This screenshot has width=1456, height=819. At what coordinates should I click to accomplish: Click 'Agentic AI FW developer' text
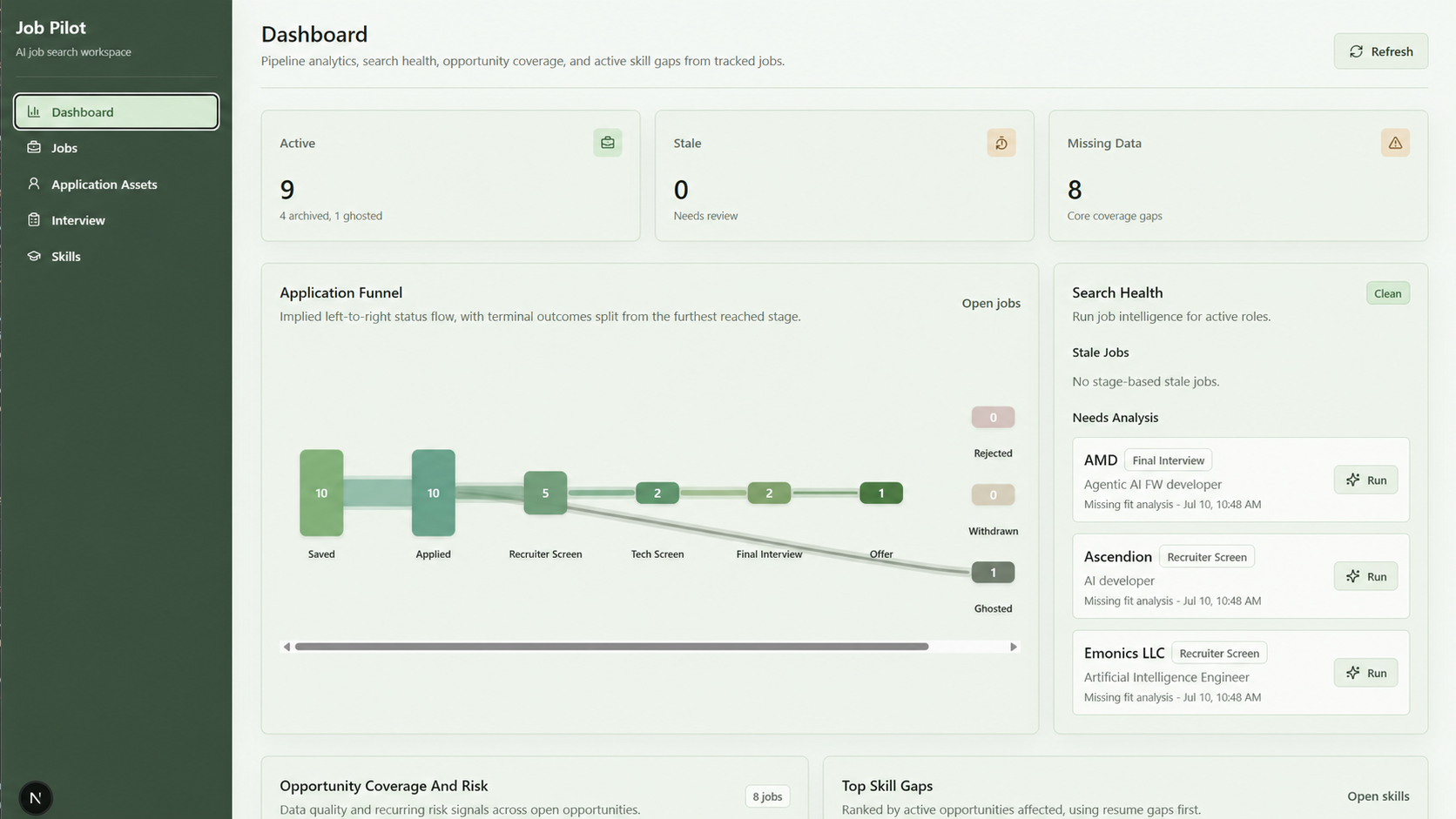[1153, 484]
